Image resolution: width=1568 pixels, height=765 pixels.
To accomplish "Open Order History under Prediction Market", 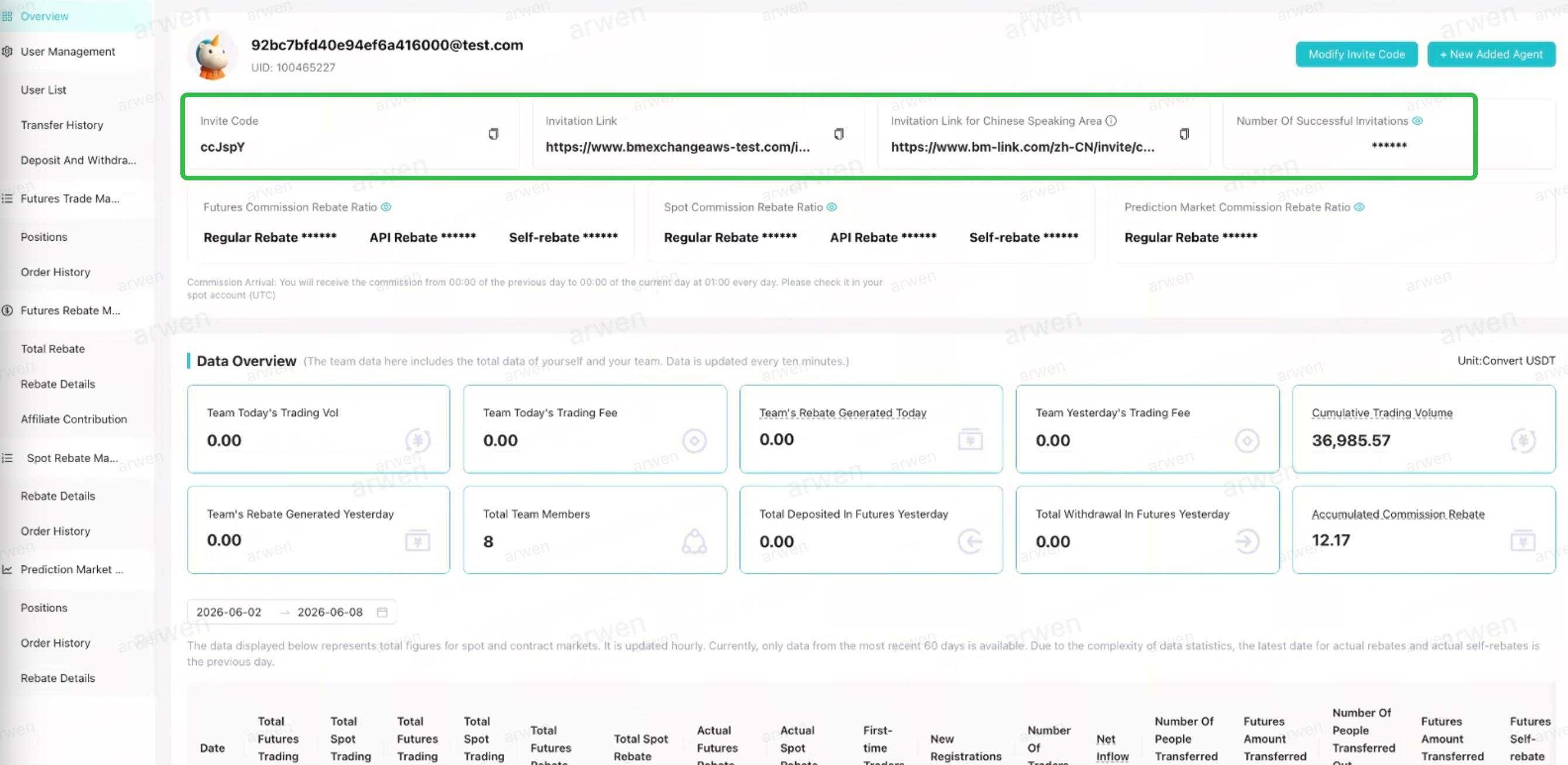I will point(56,643).
